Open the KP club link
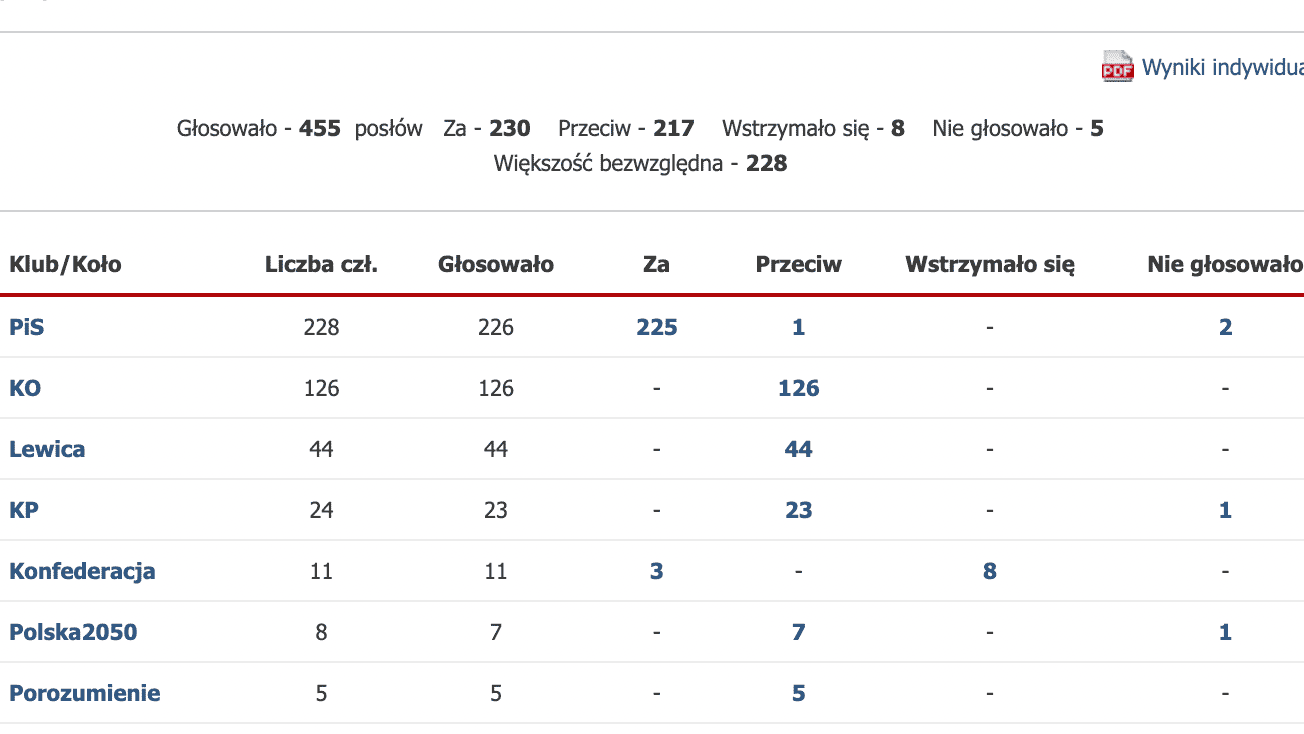 (24, 510)
